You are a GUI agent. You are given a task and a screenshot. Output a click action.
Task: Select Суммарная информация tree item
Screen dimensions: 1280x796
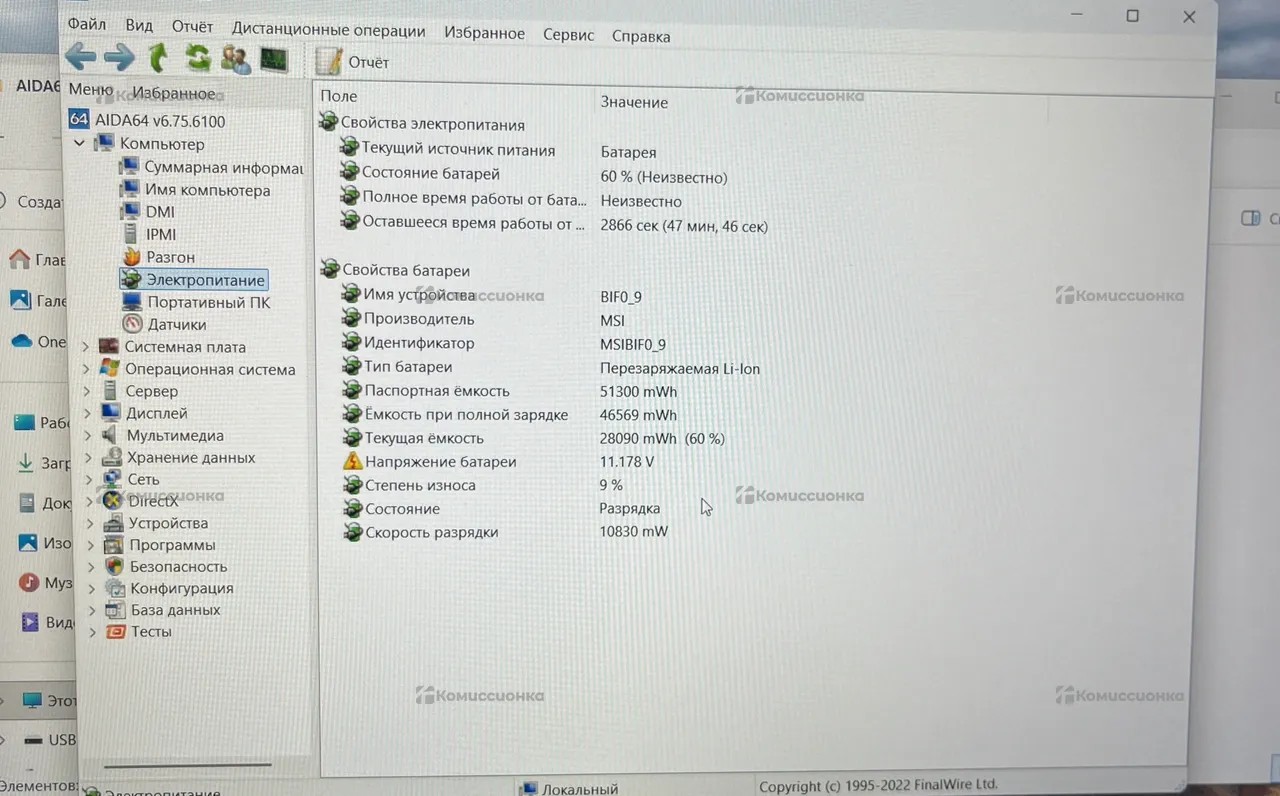coord(211,167)
